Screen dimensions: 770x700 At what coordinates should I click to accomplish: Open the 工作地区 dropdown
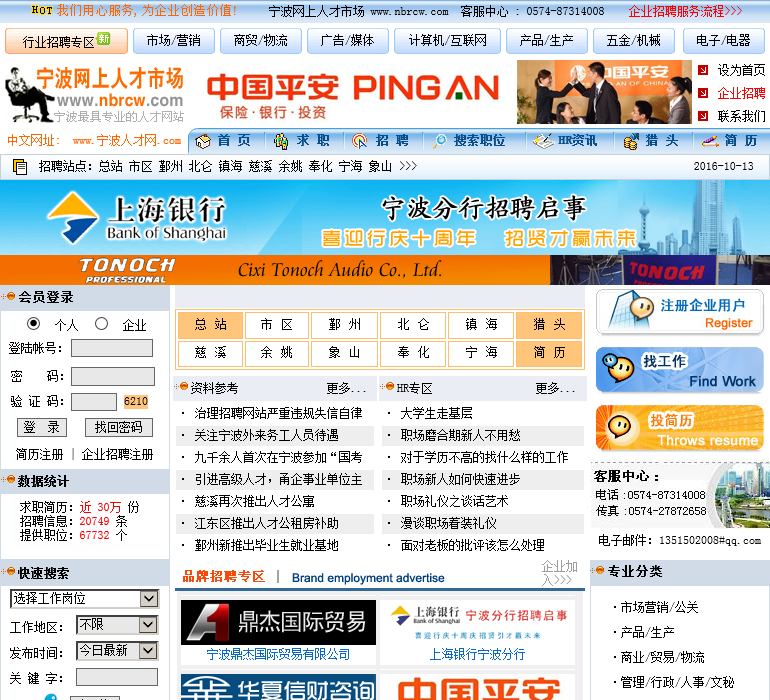pos(117,625)
